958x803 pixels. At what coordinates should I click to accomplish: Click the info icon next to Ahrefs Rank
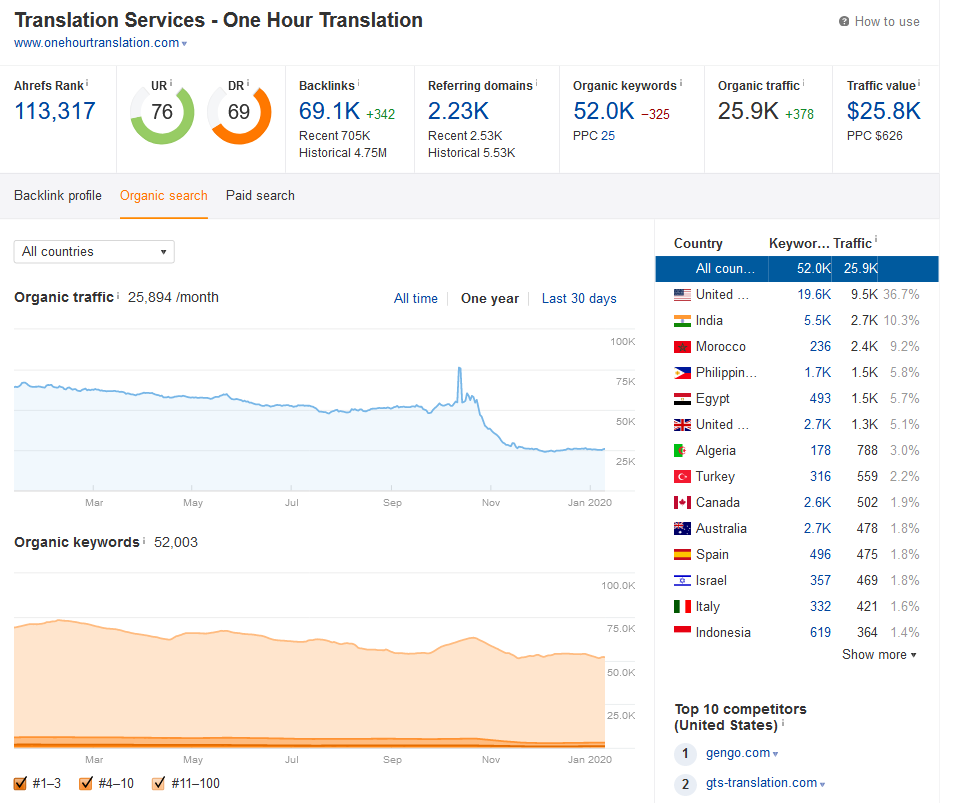[87, 82]
